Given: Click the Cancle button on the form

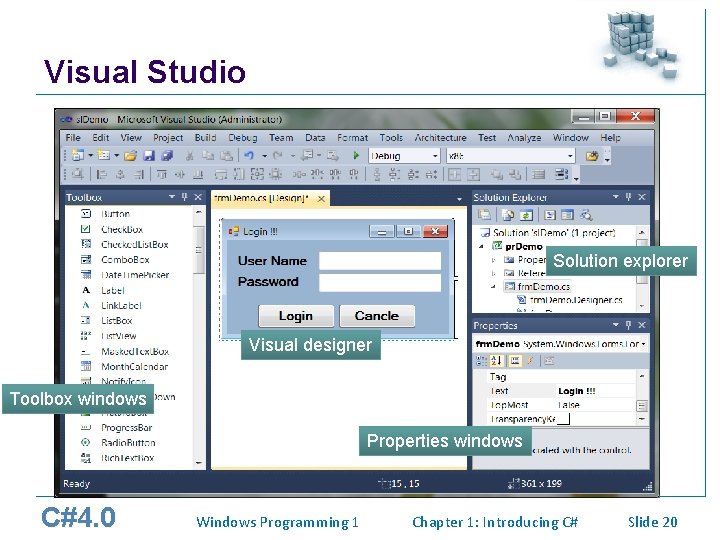Looking at the screenshot, I should (x=377, y=316).
